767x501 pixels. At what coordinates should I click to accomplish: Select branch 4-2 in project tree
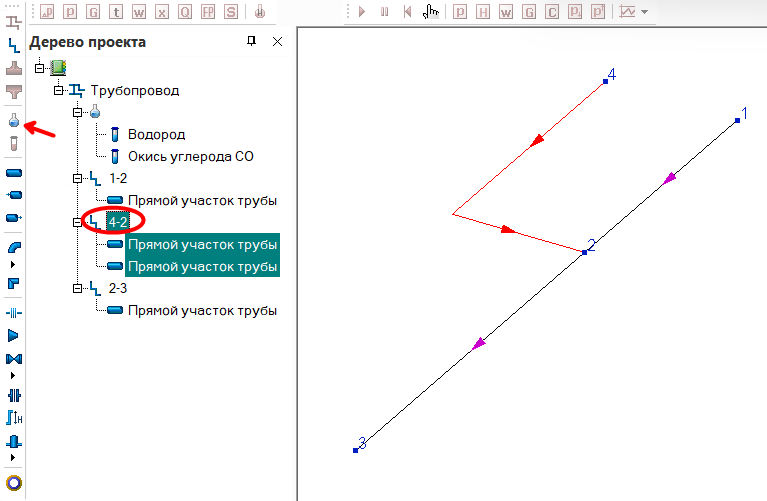117,222
